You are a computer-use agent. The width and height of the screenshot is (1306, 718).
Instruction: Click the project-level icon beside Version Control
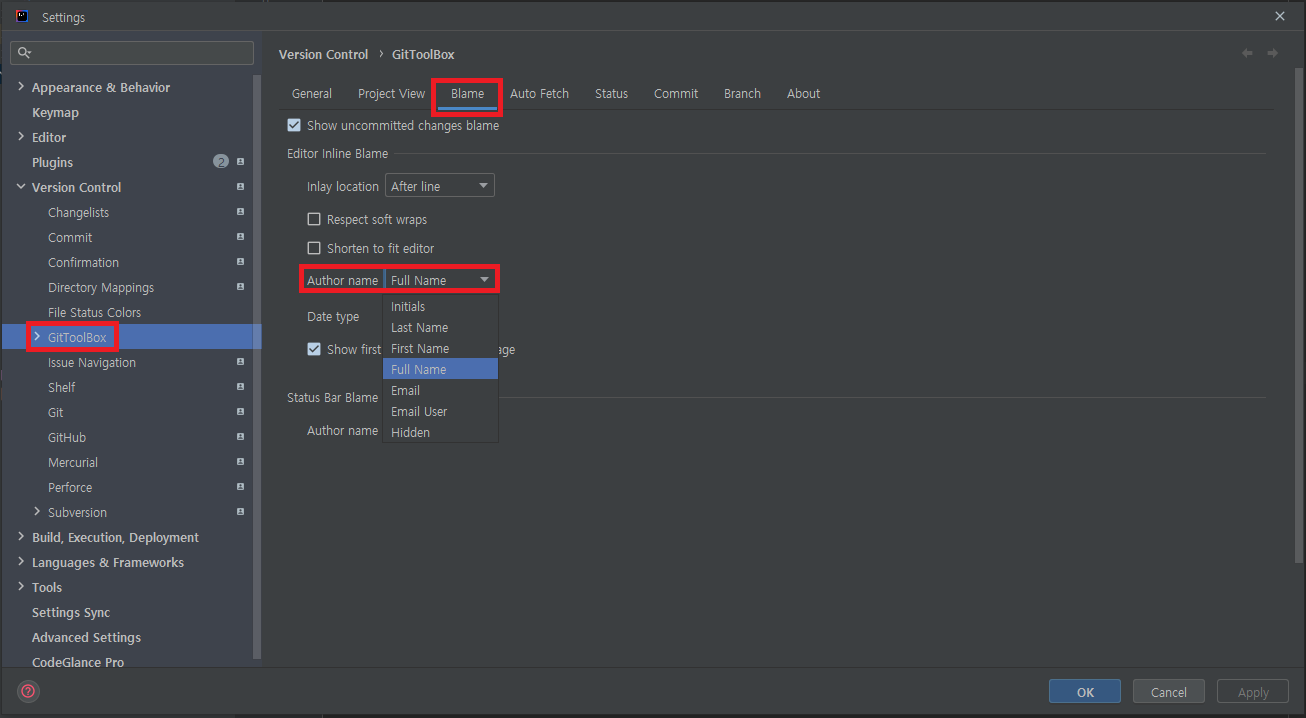click(x=240, y=187)
